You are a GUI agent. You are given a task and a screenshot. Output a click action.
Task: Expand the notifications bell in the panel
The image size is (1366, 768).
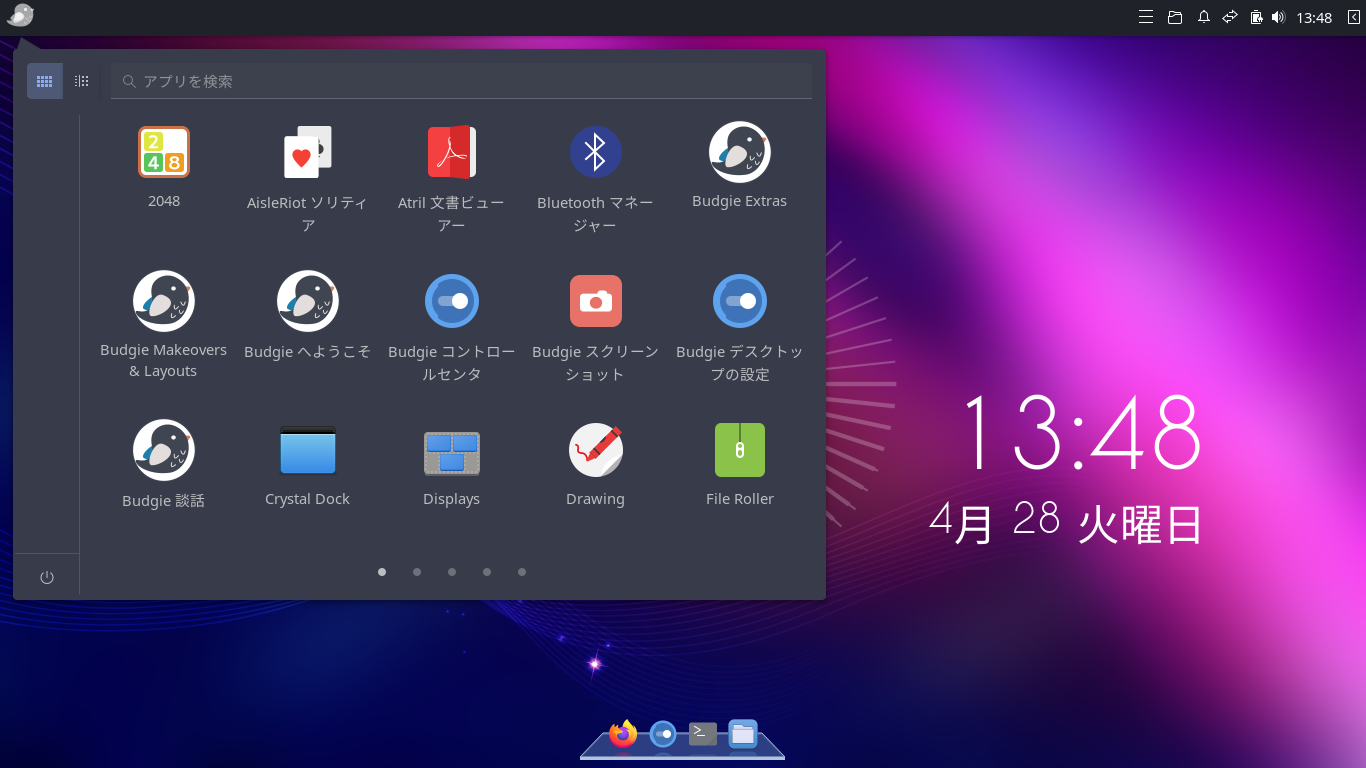pyautogui.click(x=1203, y=17)
